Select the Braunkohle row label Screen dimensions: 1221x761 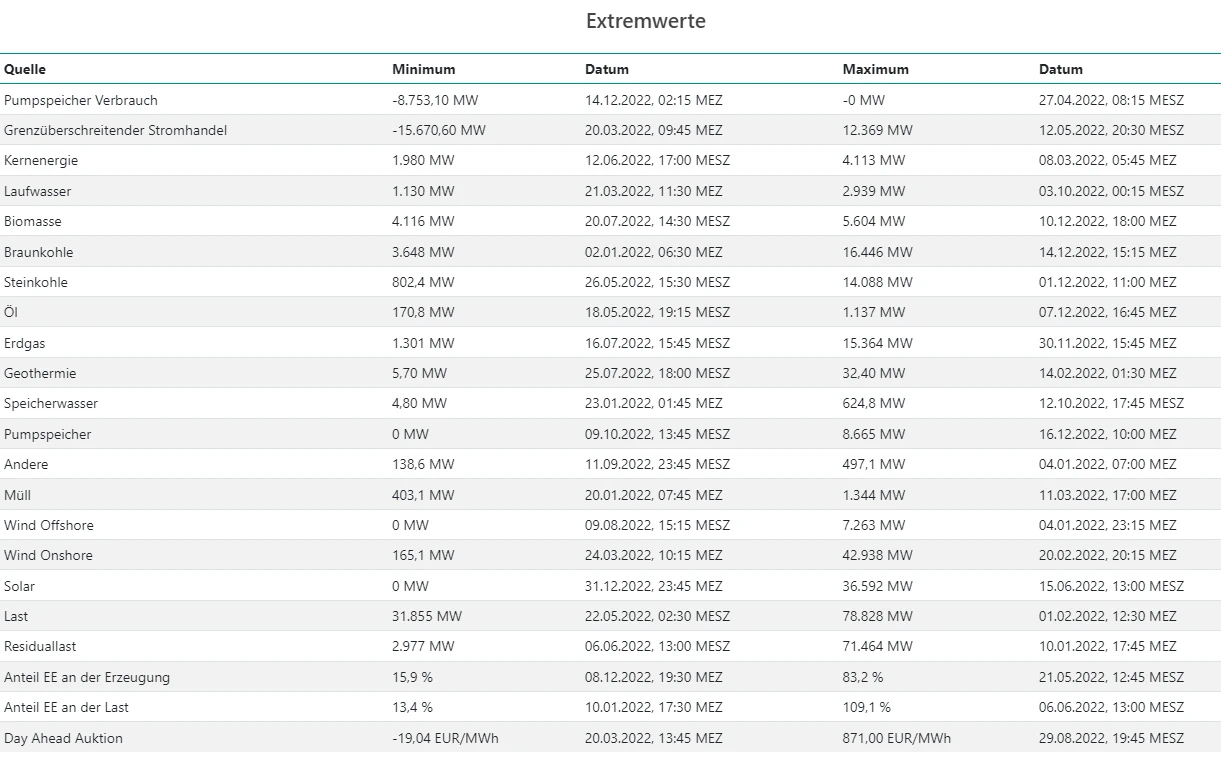point(39,252)
